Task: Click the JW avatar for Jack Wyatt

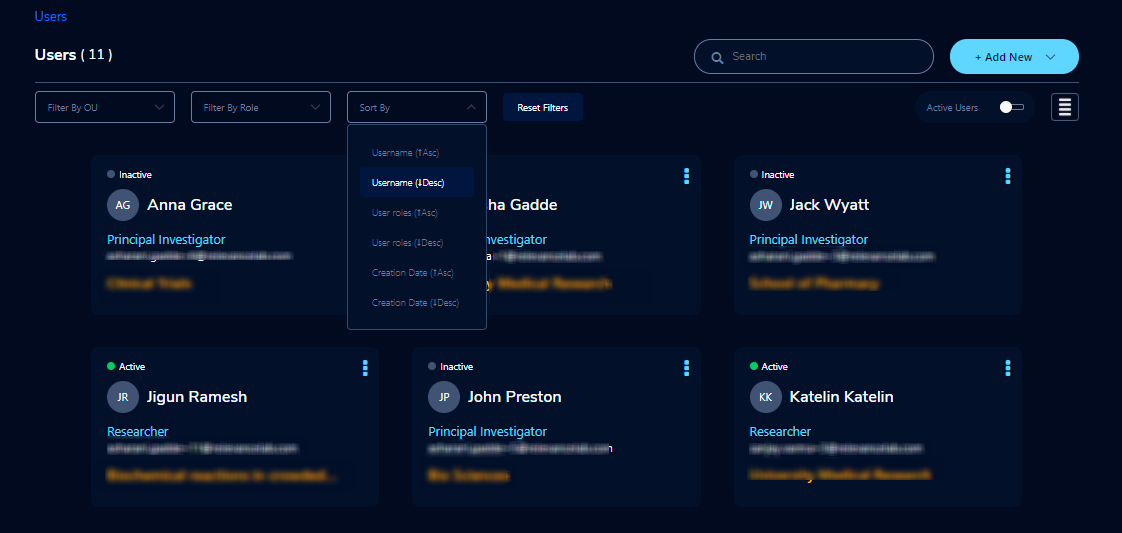Action: tap(766, 205)
